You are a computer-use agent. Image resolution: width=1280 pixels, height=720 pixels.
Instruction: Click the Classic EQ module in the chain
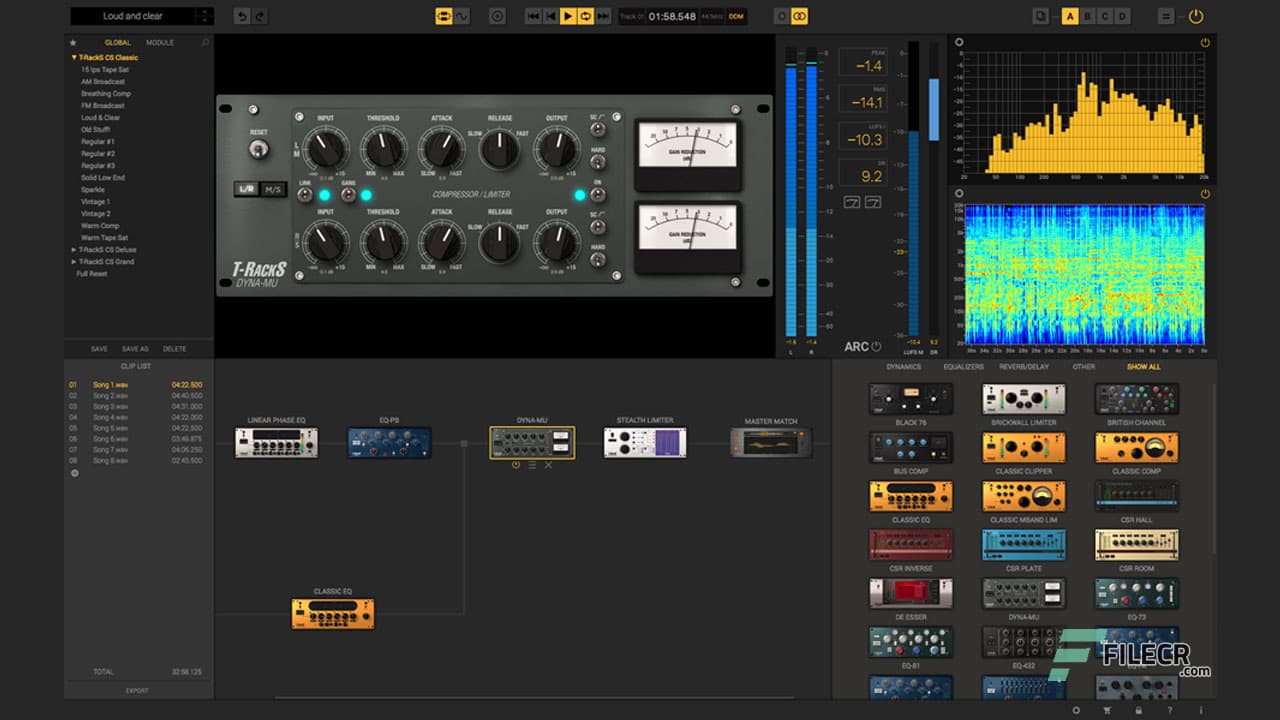click(x=334, y=613)
